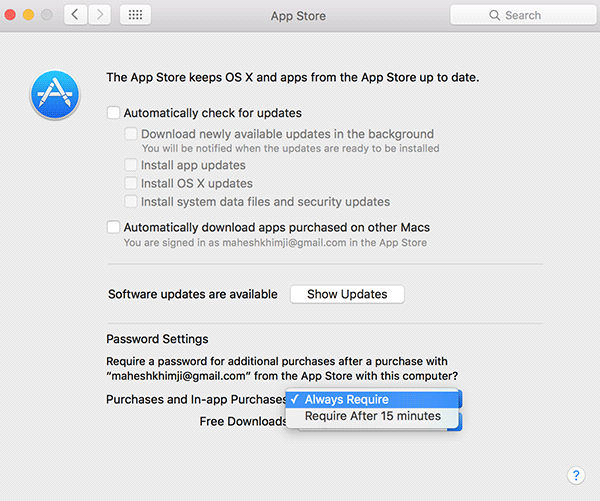The image size is (600, 501).
Task: Click the notified when updates are ready text
Action: click(x=290, y=149)
